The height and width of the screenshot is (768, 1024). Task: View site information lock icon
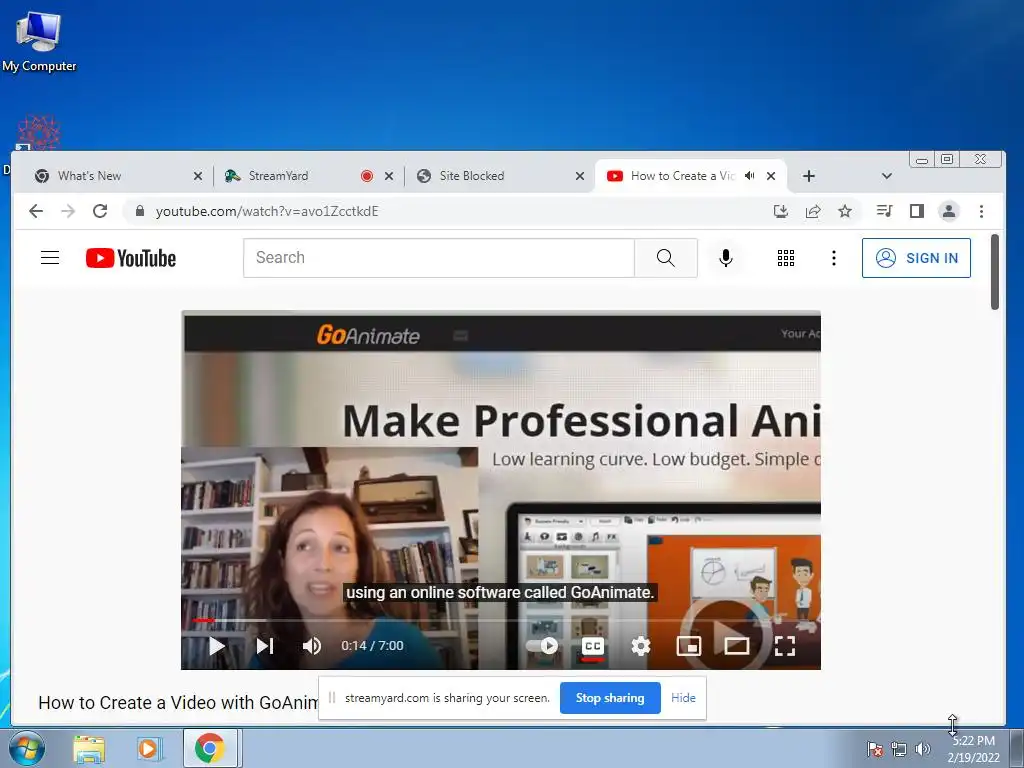tap(140, 211)
